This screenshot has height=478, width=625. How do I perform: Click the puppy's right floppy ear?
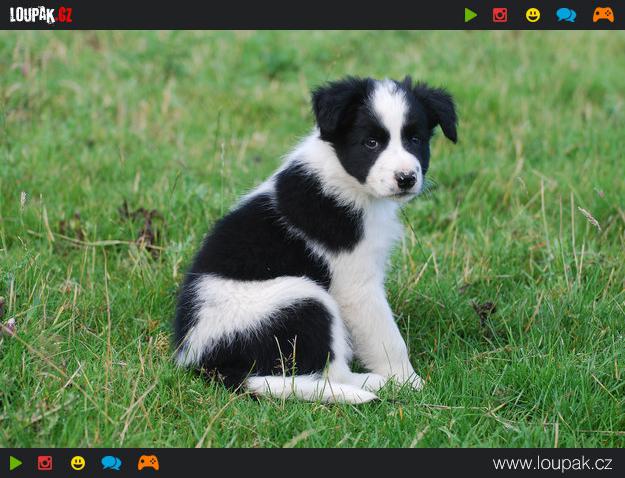tap(438, 108)
